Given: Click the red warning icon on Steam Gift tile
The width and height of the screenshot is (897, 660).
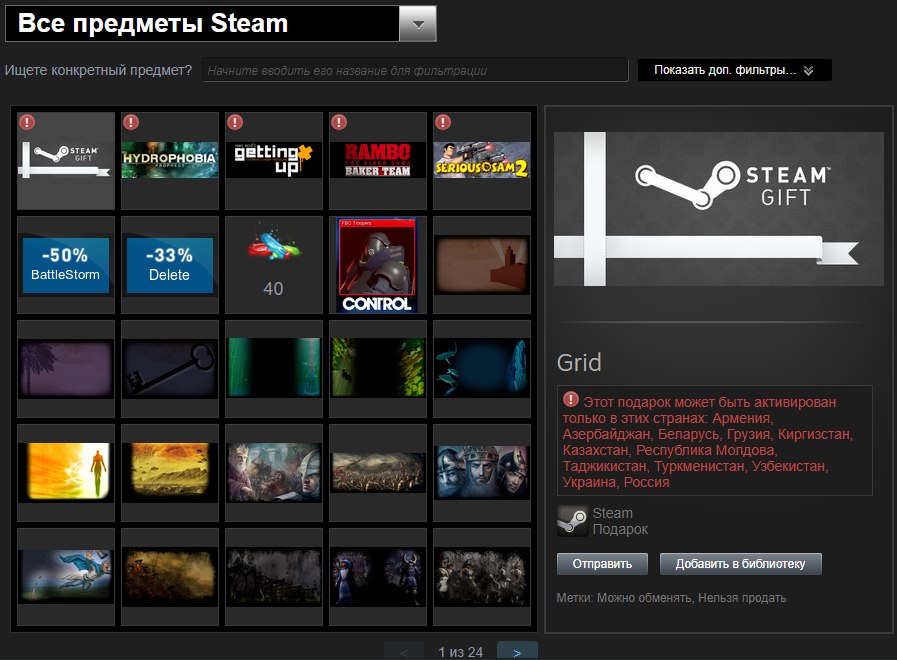Looking at the screenshot, I should 27,122.
